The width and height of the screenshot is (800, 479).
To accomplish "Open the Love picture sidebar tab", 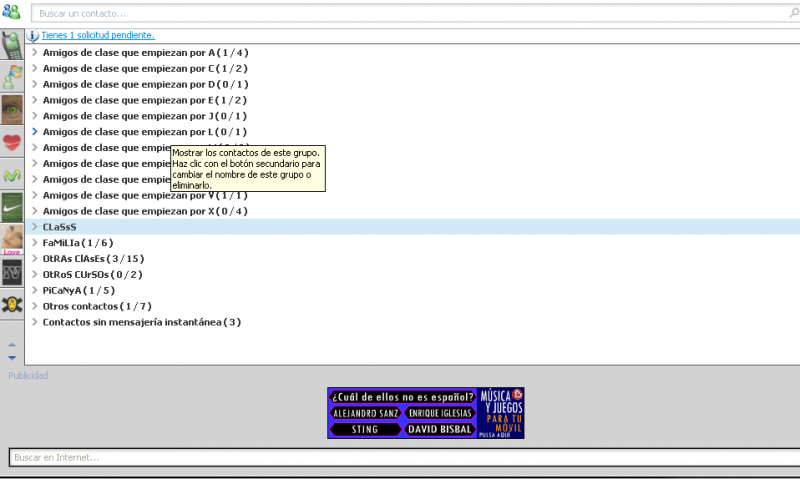I will (12, 240).
